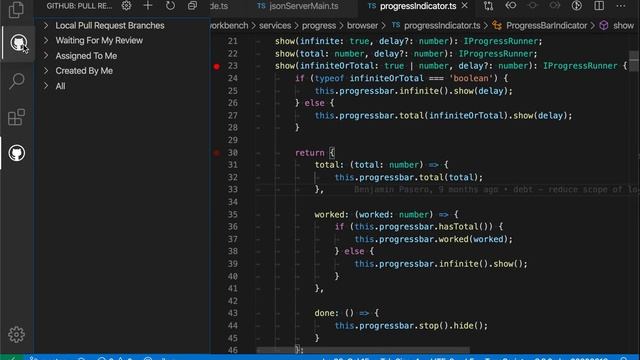Expand the Assigned To Me chevron

click(46, 56)
